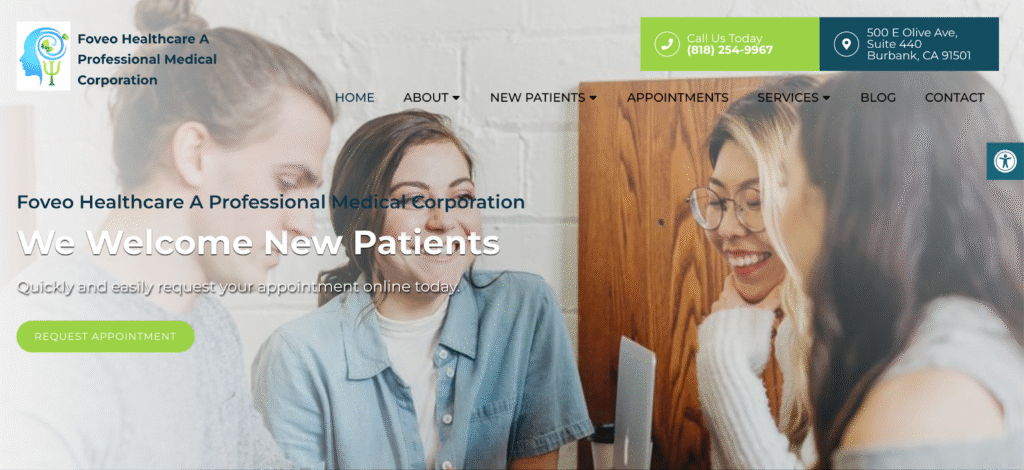Expand the New Patients dropdown arrow
The width and height of the screenshot is (1024, 470).
tap(593, 98)
